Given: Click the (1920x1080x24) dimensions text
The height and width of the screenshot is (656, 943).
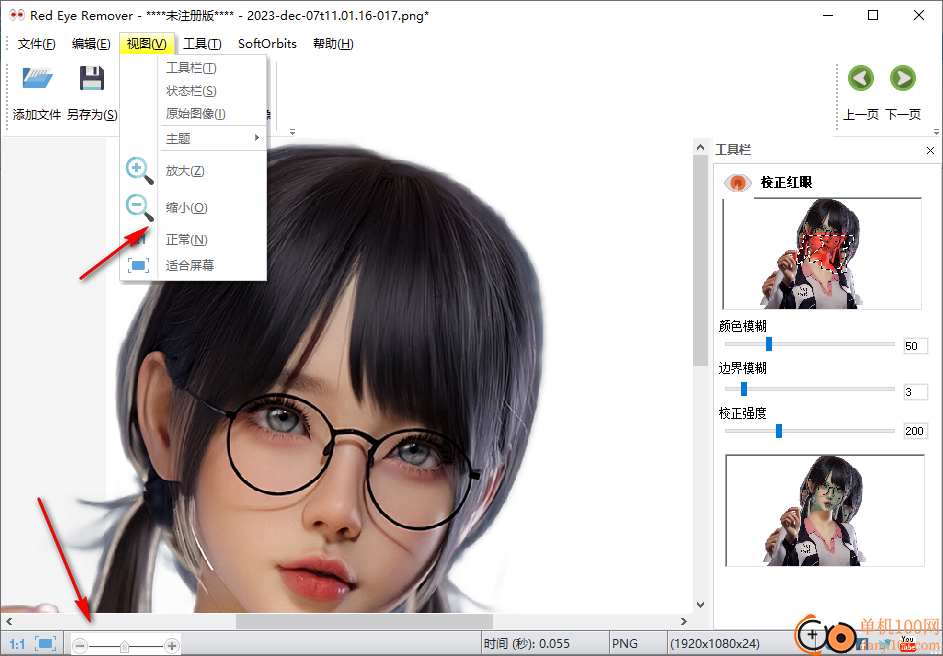Looking at the screenshot, I should tap(715, 644).
